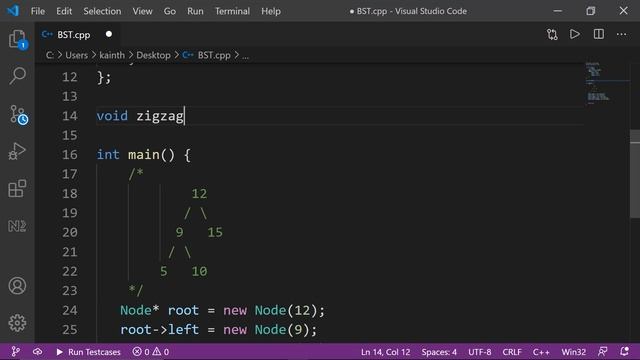This screenshot has height=360, width=640.
Task: Open the Go menu
Action: coord(169,11)
